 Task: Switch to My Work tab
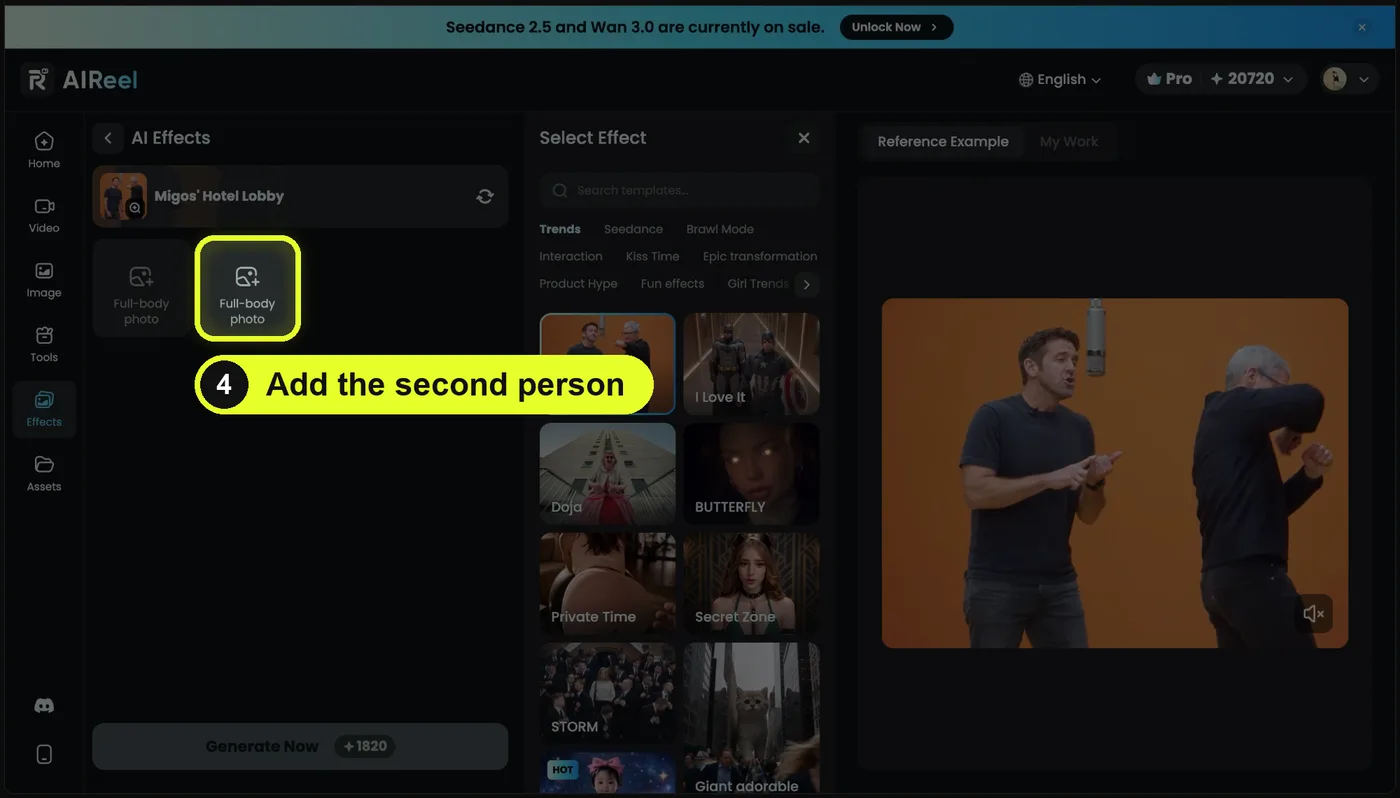[x=1069, y=142]
